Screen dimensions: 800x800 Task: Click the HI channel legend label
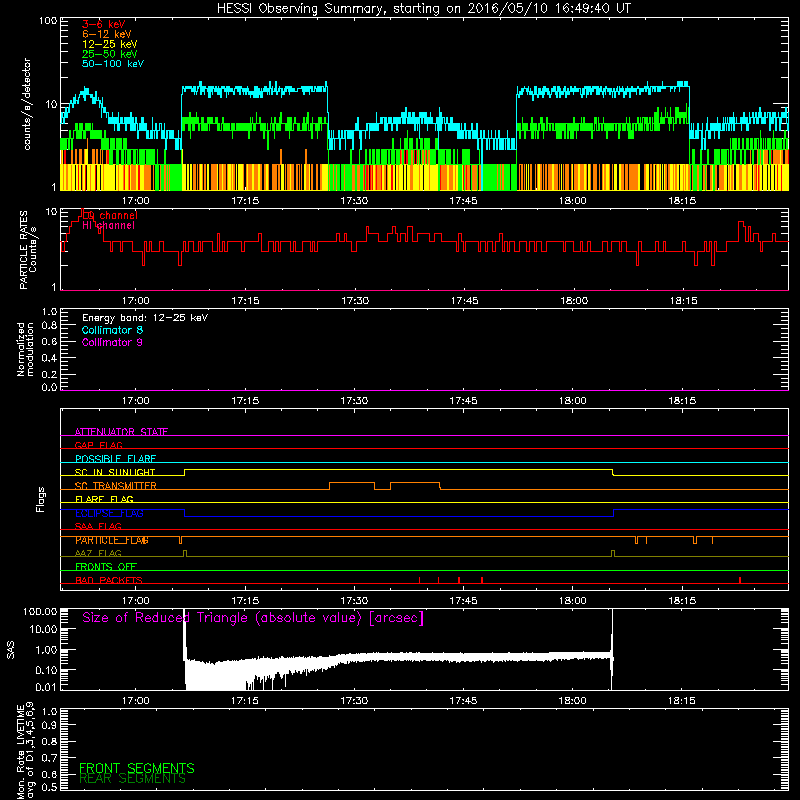point(108,225)
